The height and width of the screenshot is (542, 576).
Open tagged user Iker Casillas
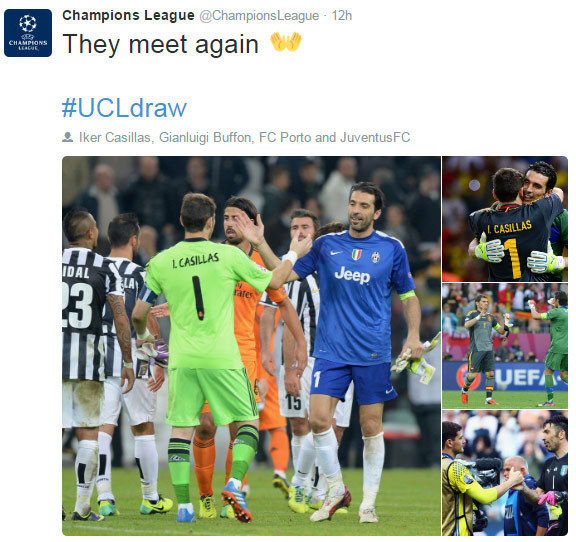[x=115, y=137]
